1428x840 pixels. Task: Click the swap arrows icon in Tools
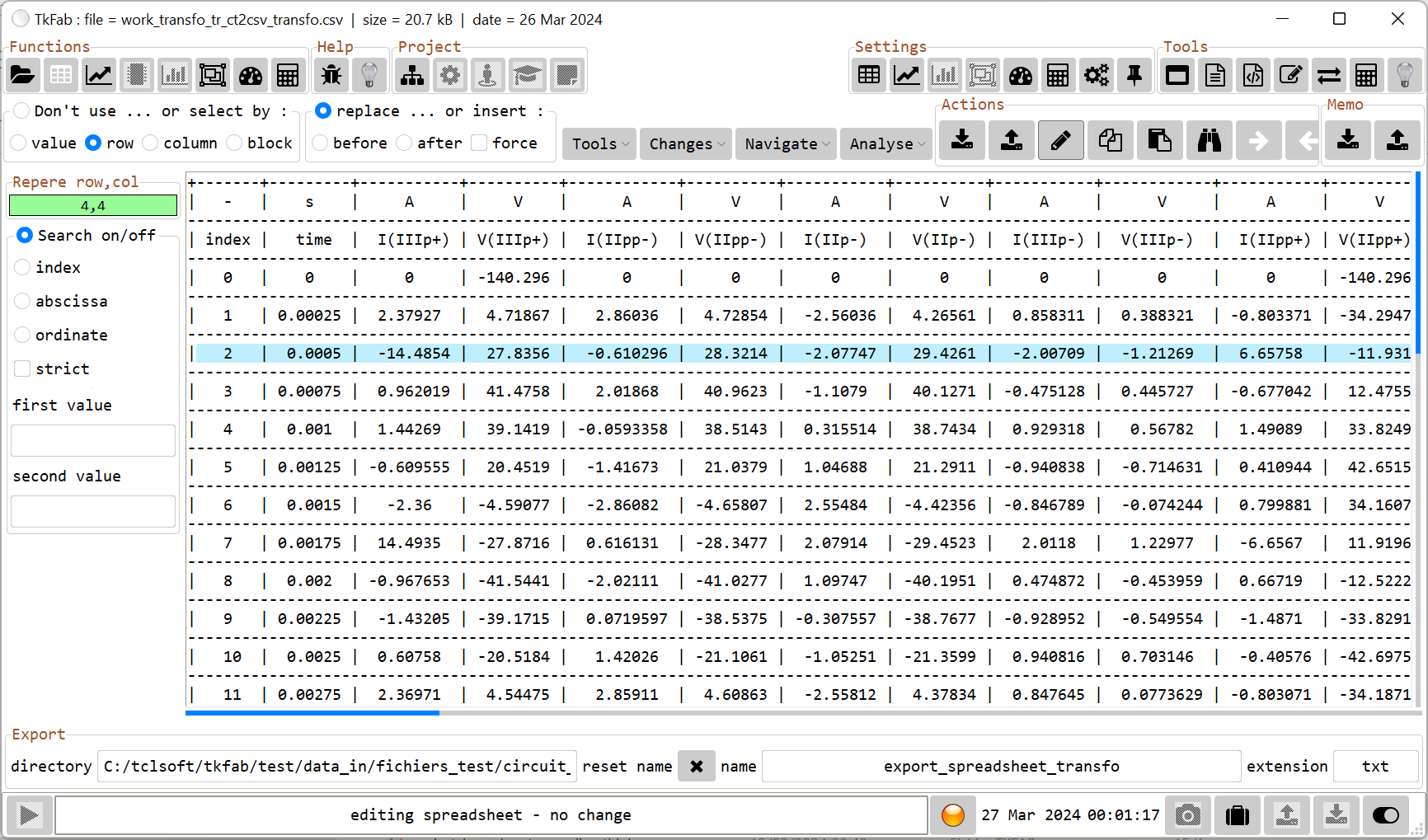(1329, 76)
